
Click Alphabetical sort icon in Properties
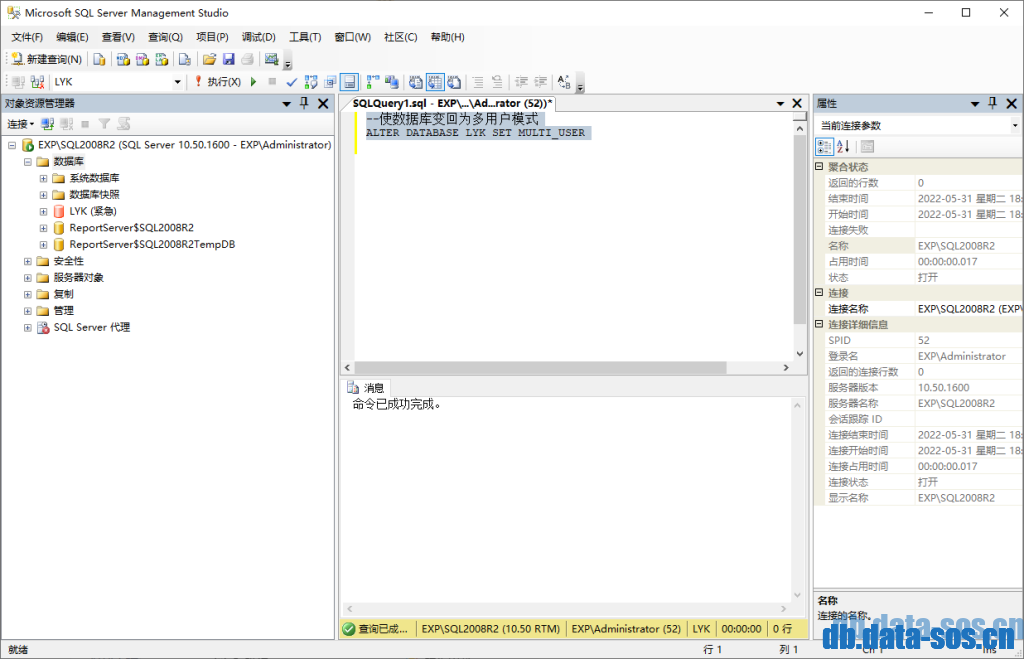coord(843,147)
